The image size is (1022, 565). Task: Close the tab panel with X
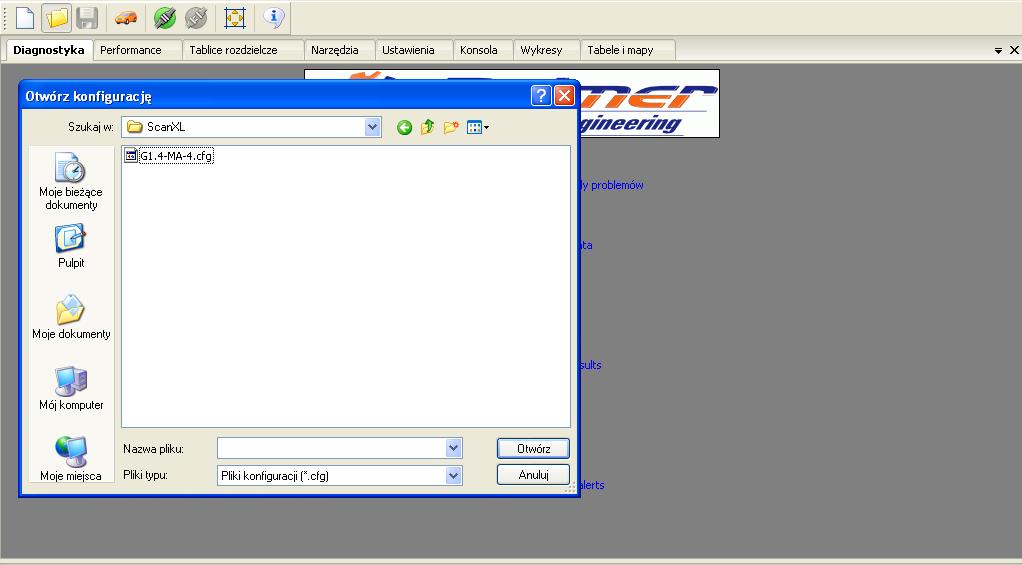pyautogui.click(x=1014, y=50)
